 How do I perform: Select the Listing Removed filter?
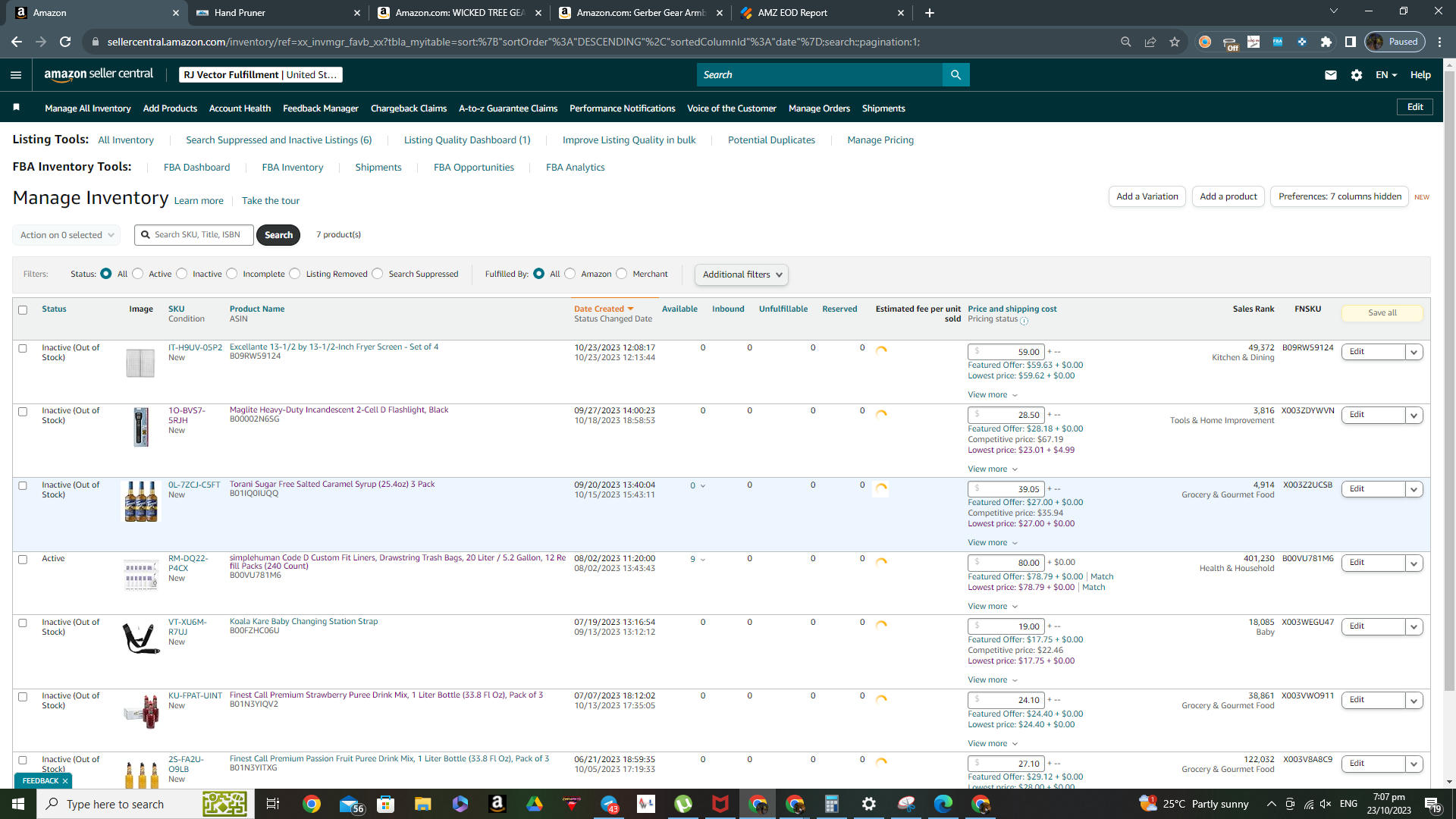click(x=295, y=274)
